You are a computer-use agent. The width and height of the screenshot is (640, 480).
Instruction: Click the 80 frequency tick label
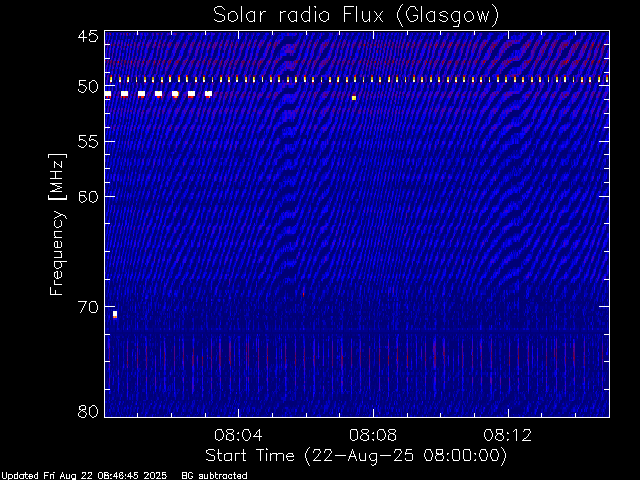[x=88, y=411]
